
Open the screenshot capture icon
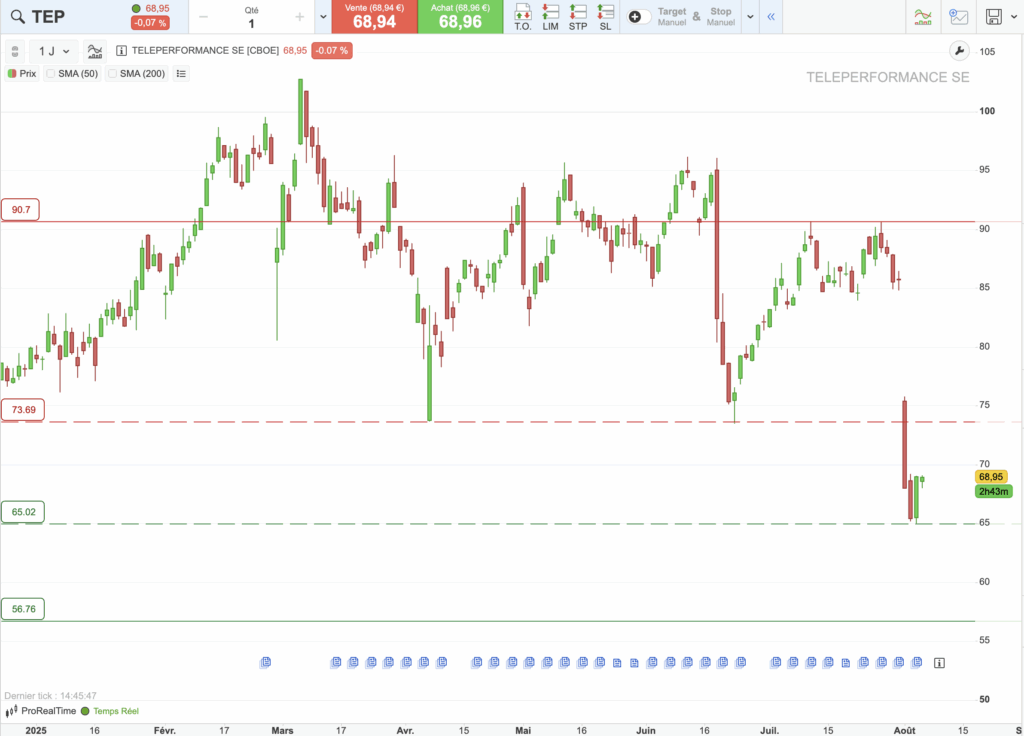point(961,17)
